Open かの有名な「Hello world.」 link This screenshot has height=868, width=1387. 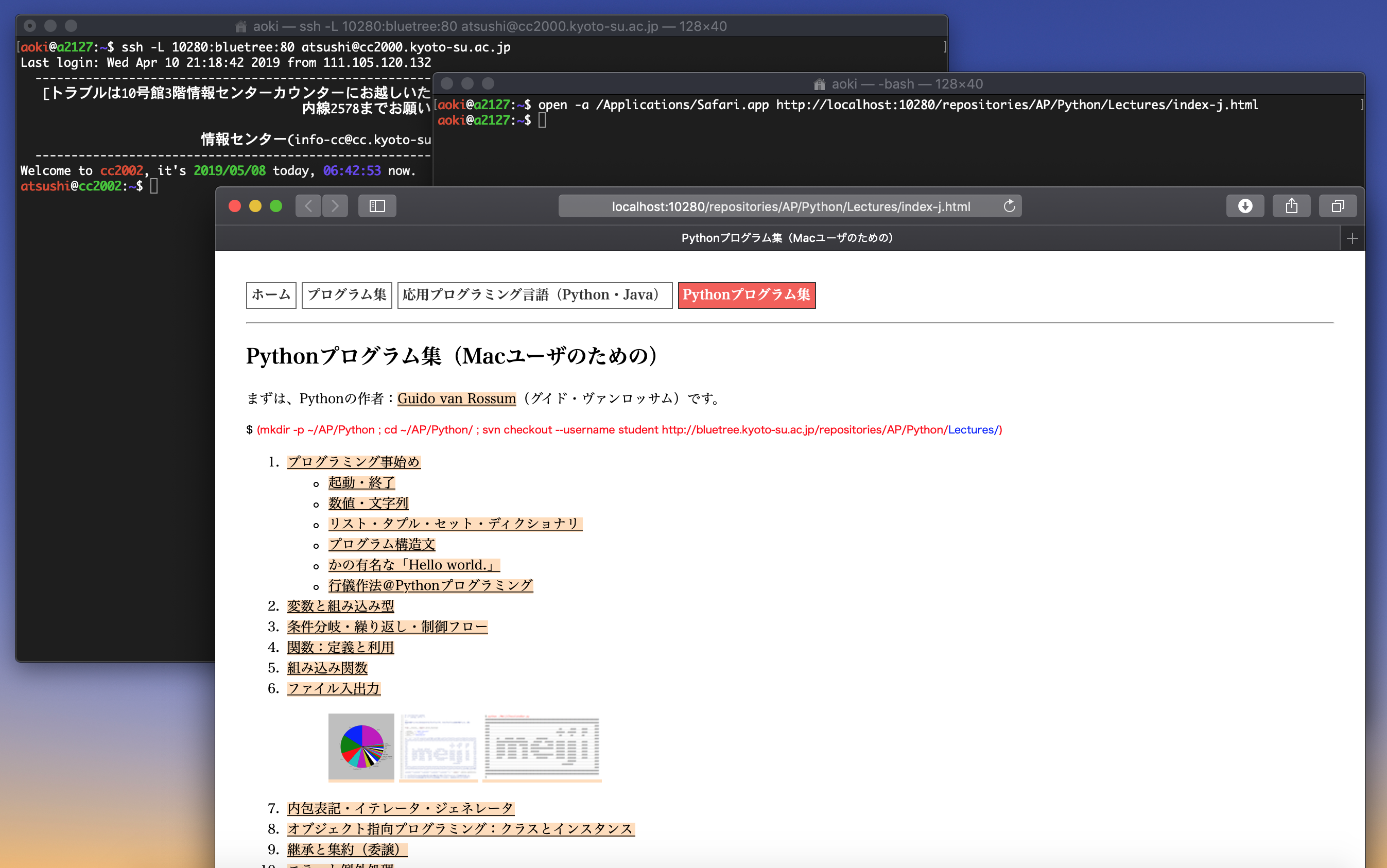coord(414,565)
